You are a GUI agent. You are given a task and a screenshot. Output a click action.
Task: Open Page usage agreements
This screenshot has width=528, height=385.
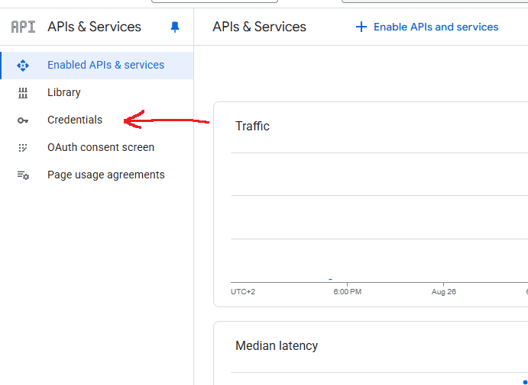tap(97, 175)
